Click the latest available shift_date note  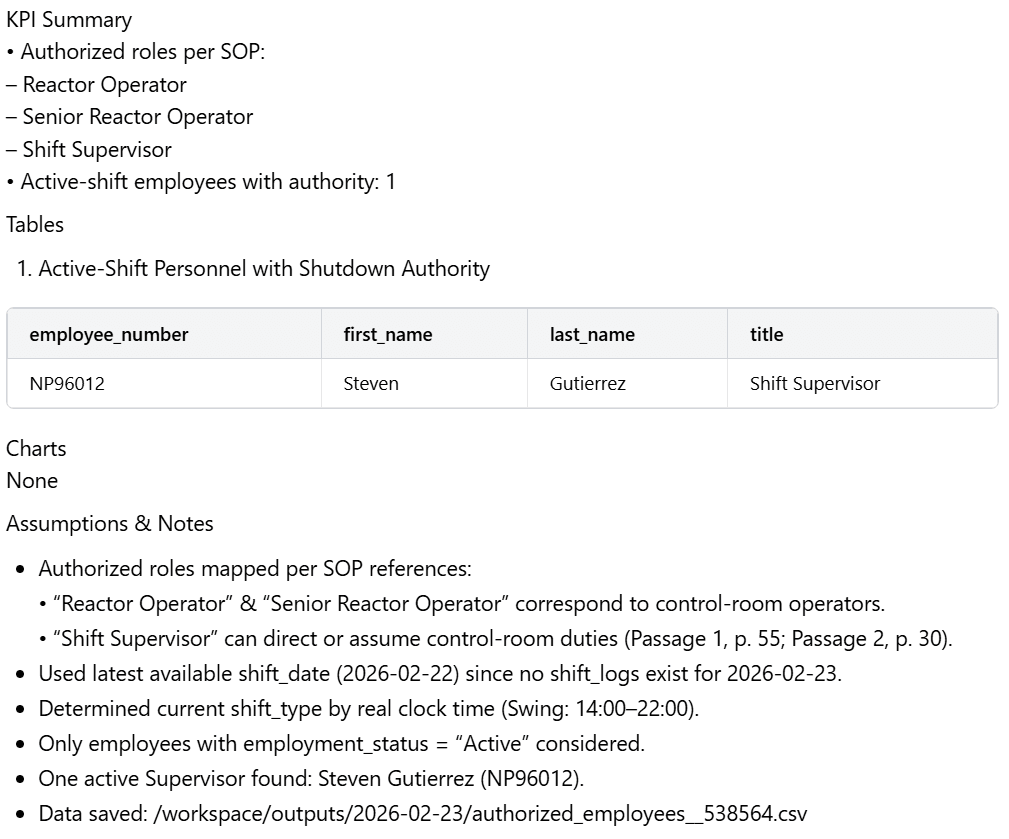440,673
